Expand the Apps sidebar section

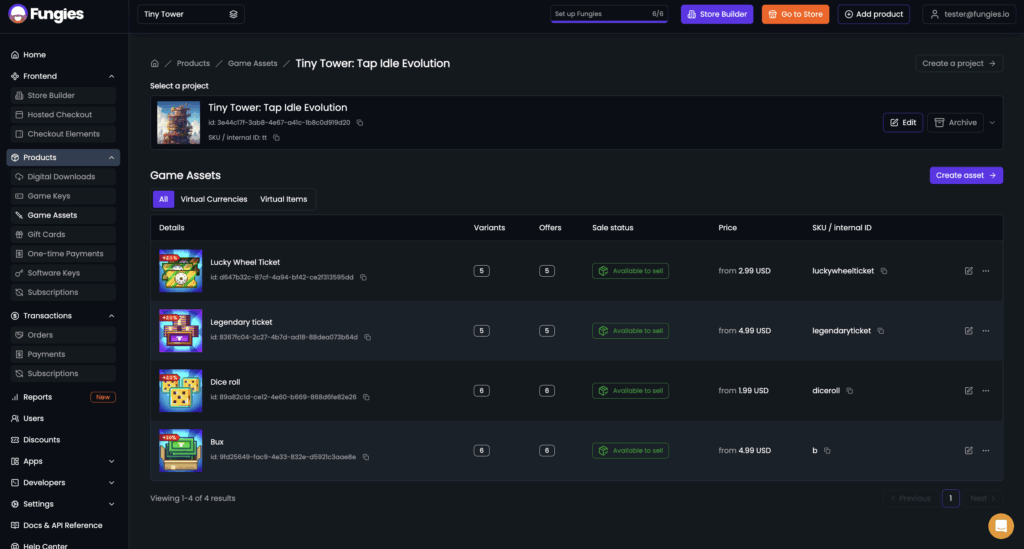click(112, 462)
